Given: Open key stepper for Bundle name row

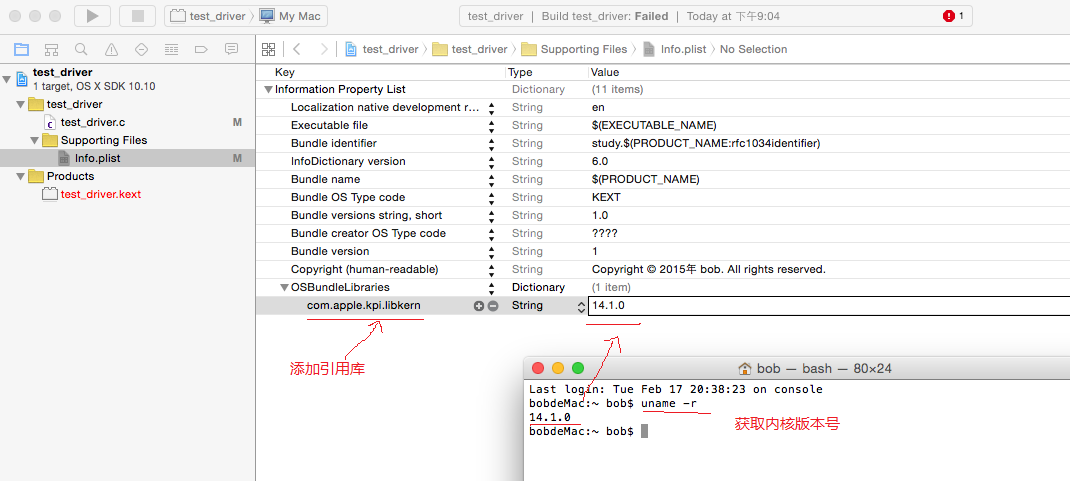Looking at the screenshot, I should point(491,179).
